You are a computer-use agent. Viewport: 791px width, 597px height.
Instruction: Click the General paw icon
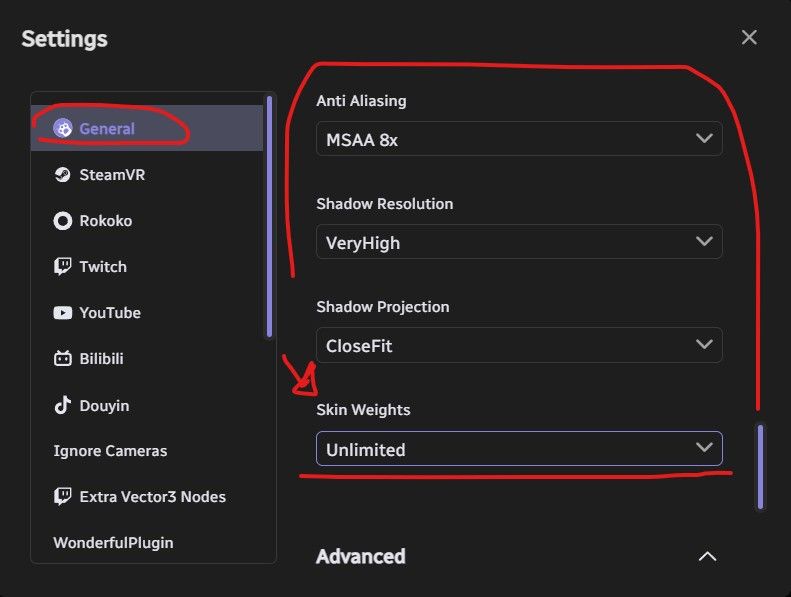pos(63,128)
